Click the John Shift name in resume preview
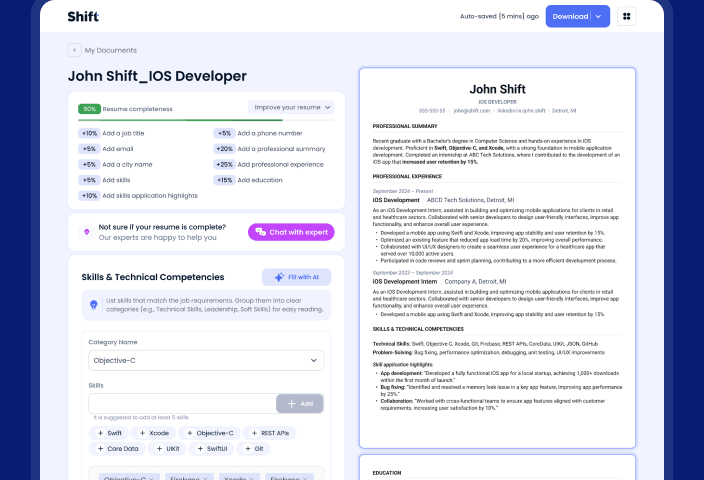Screen dimensions: 704x480 pyautogui.click(x=497, y=89)
